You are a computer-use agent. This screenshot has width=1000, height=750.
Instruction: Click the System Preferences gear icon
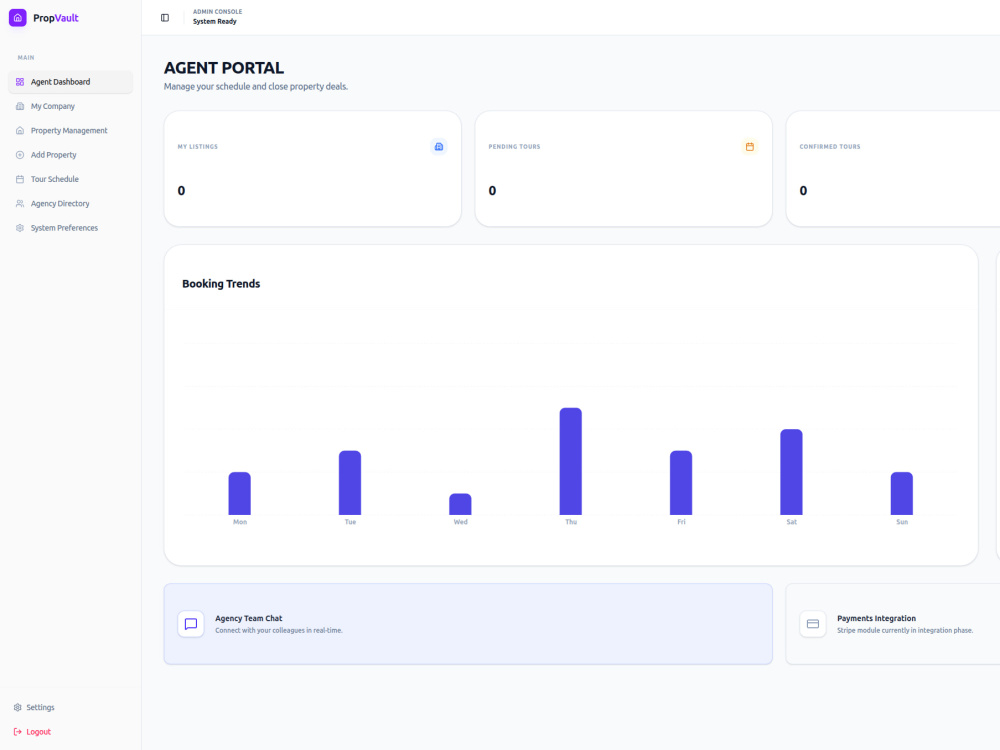click(20, 228)
